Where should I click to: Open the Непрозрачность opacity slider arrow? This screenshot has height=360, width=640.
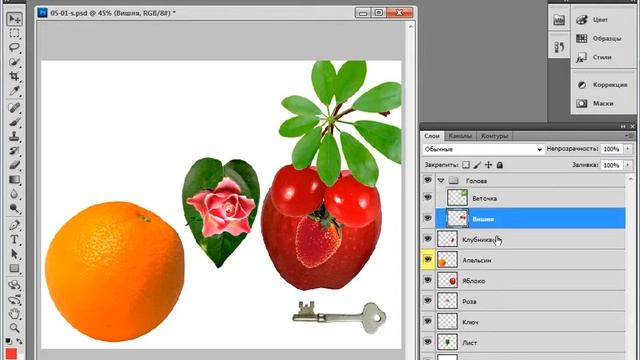[x=628, y=149]
